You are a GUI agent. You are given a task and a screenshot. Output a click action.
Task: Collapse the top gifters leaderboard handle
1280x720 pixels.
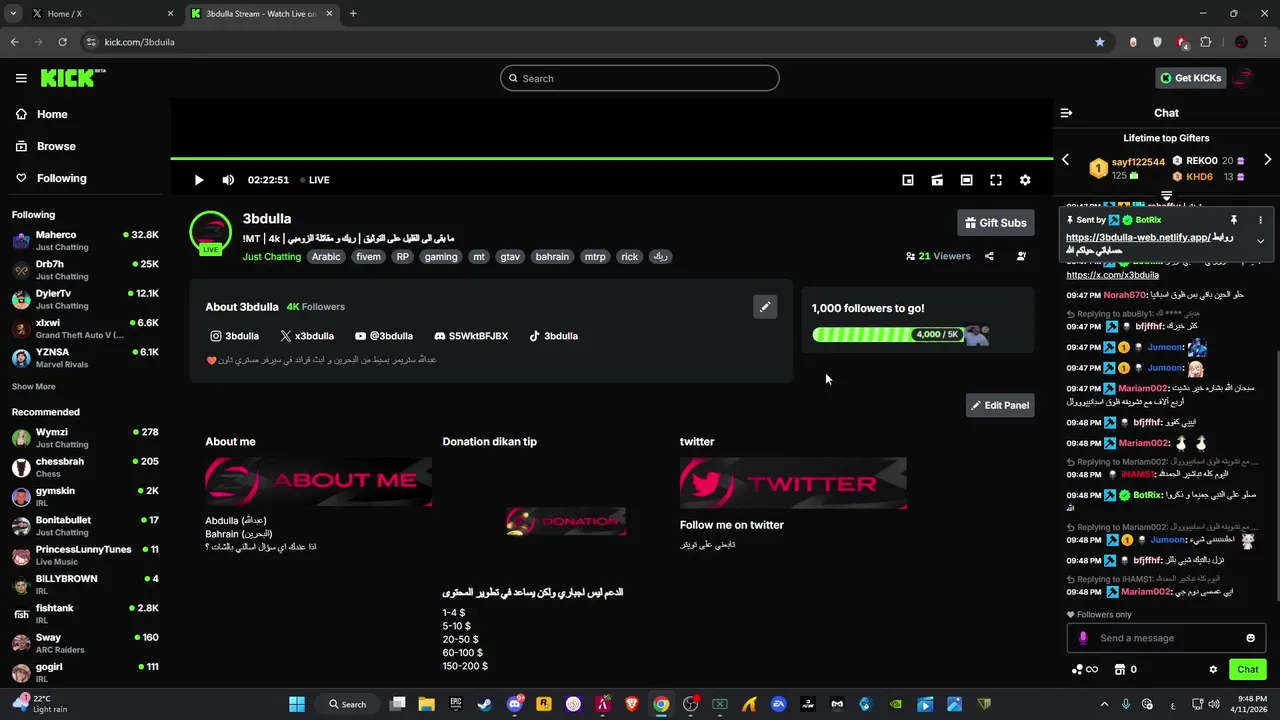(1166, 196)
